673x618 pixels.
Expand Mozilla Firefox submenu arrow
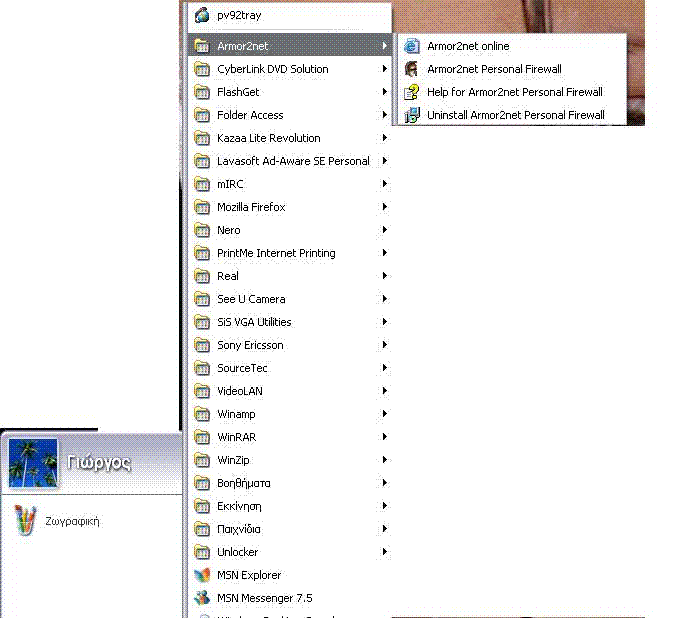coord(385,207)
